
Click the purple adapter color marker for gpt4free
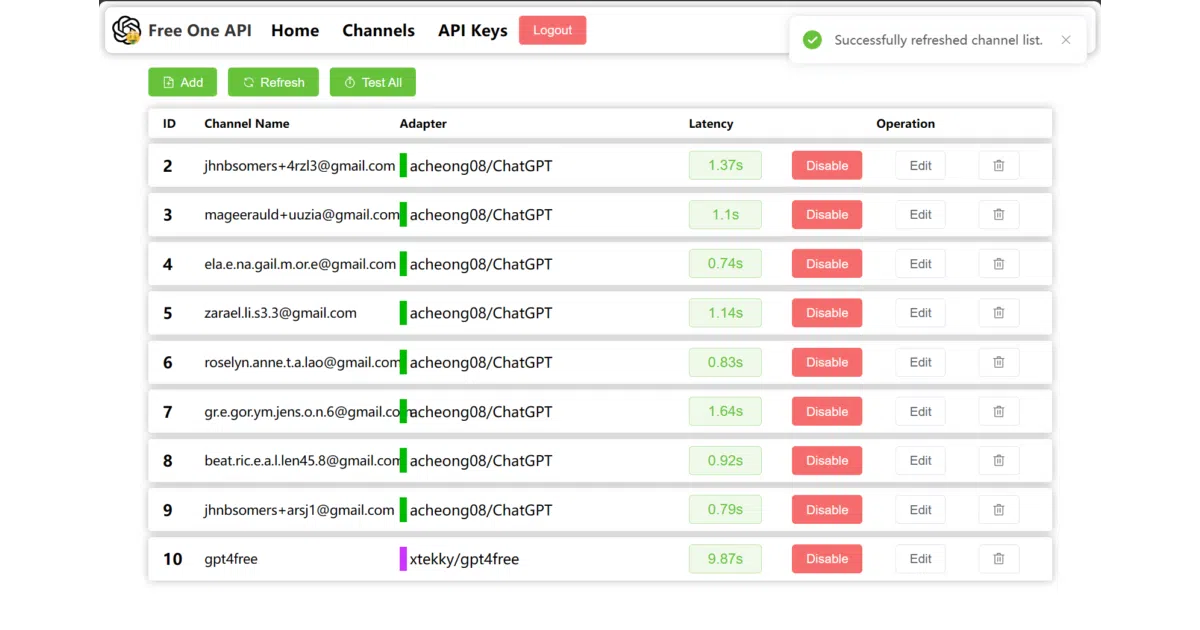coord(403,559)
